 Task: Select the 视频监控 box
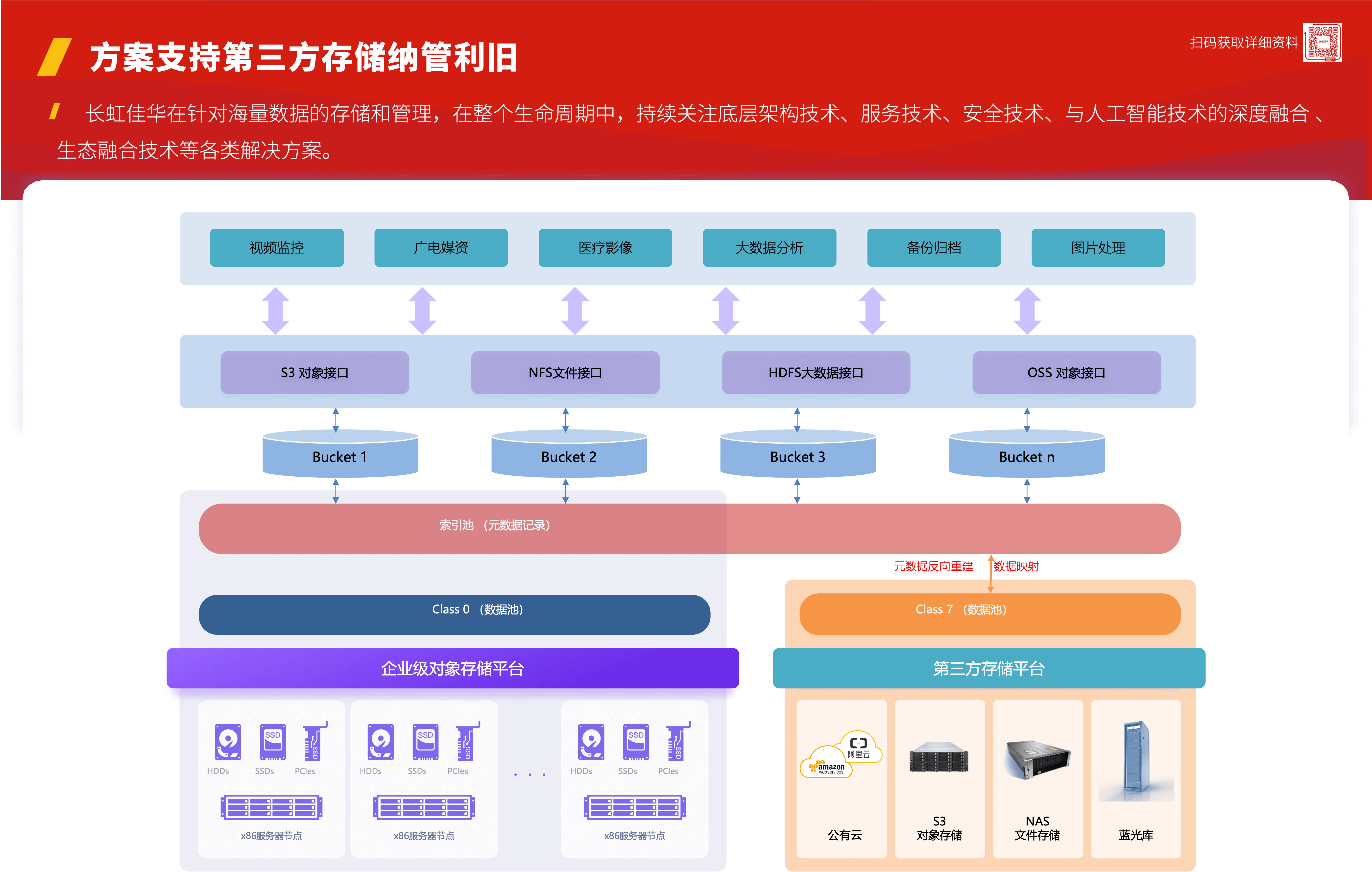click(276, 247)
